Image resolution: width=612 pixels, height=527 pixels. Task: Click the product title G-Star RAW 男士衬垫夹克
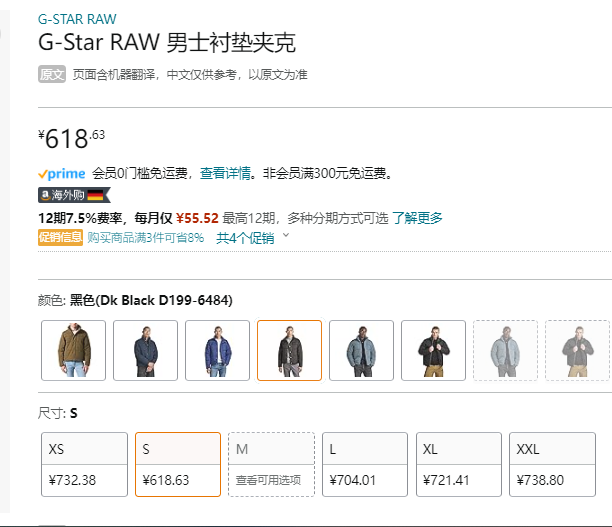click(167, 42)
